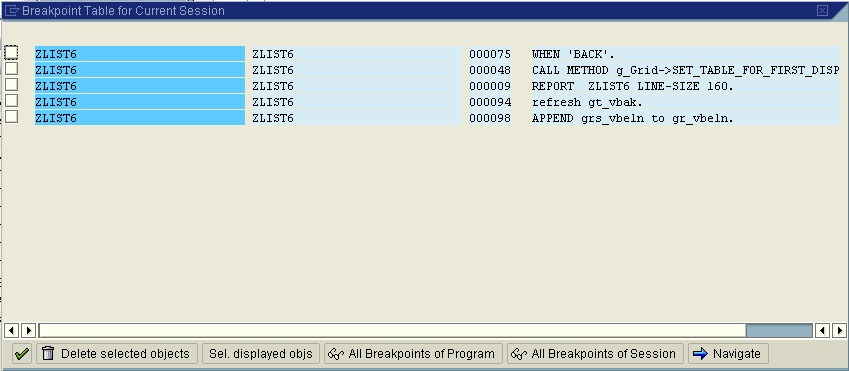The width and height of the screenshot is (849, 371).
Task: Click the dialog title bar window icon
Action: click(x=11, y=10)
